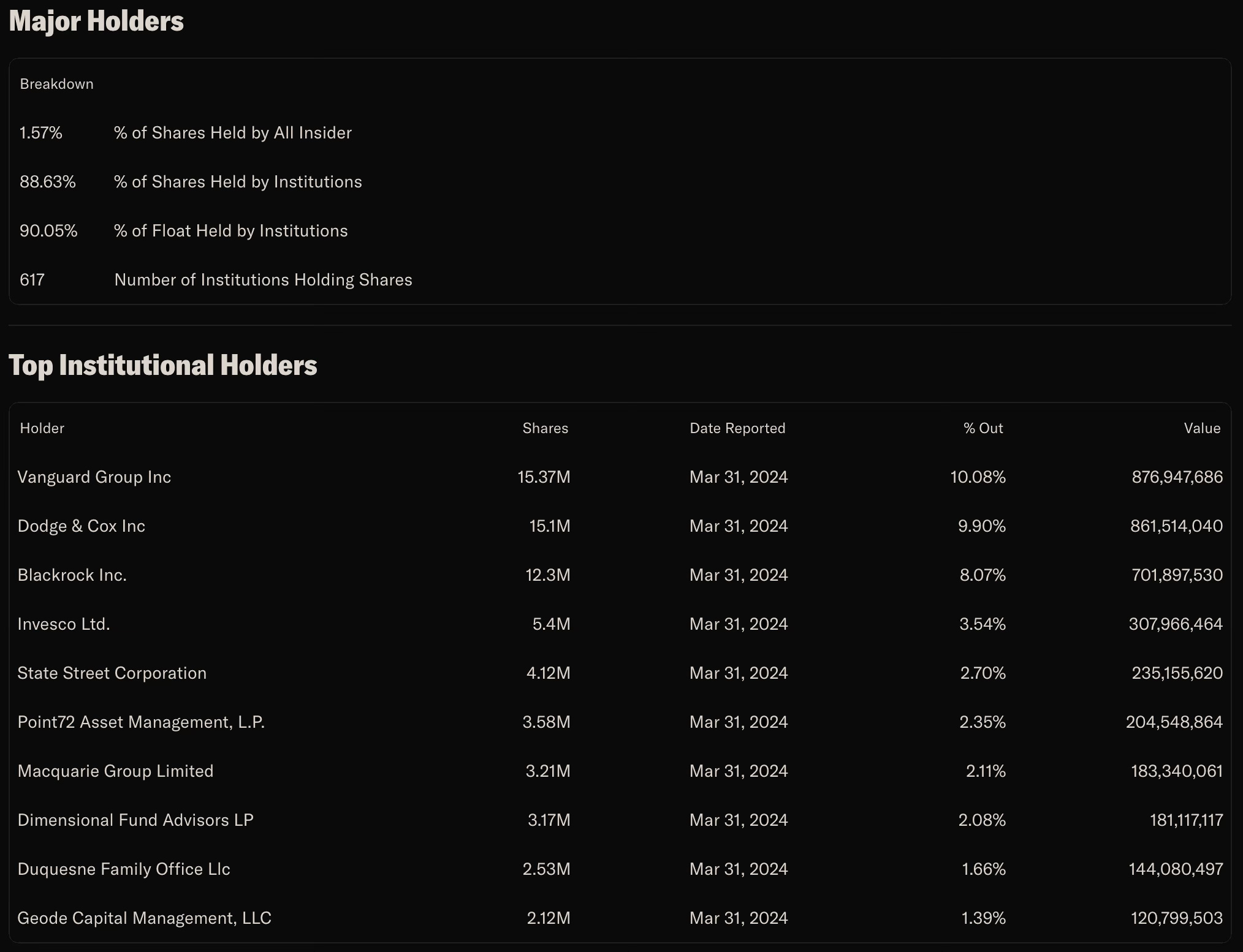This screenshot has width=1243, height=952.
Task: Click the 617 institutions count
Action: [32, 280]
